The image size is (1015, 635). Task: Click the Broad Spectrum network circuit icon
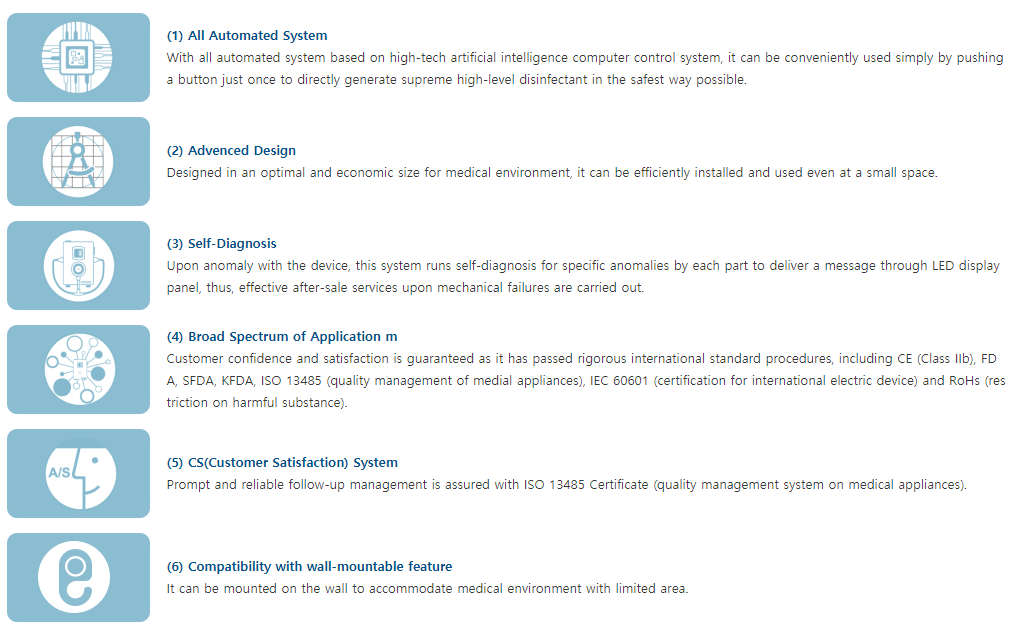(78, 370)
